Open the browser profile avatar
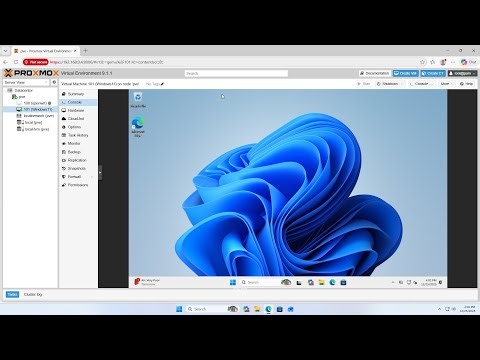 pos(443,62)
